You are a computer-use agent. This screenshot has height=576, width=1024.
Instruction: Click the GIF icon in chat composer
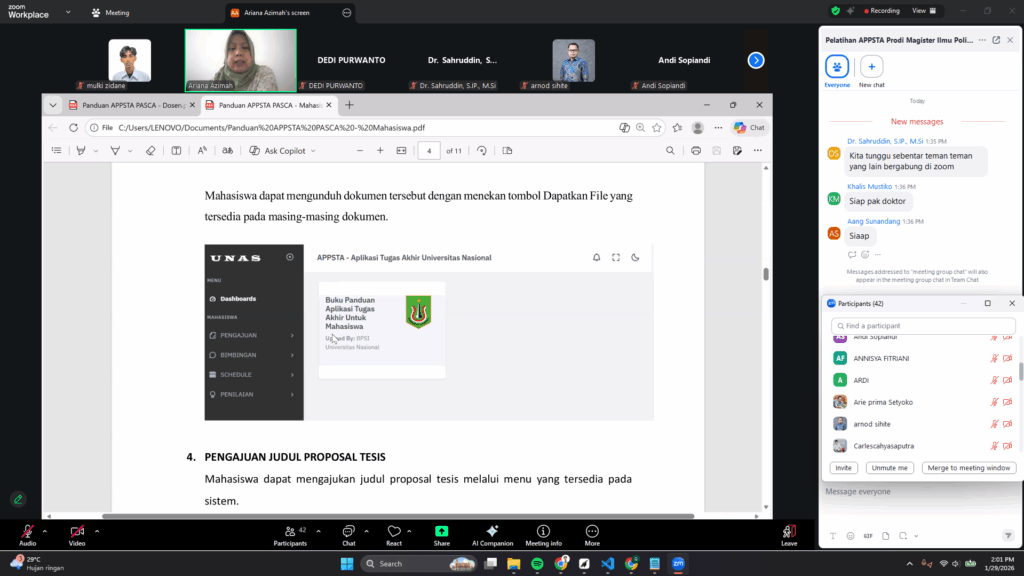pos(867,535)
